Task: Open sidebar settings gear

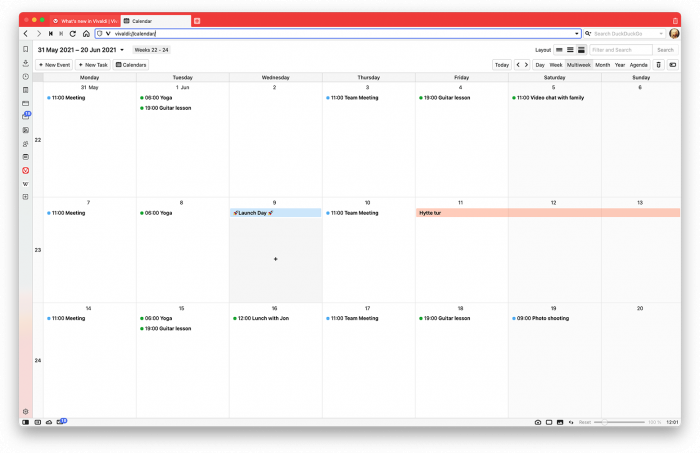Action: point(25,411)
